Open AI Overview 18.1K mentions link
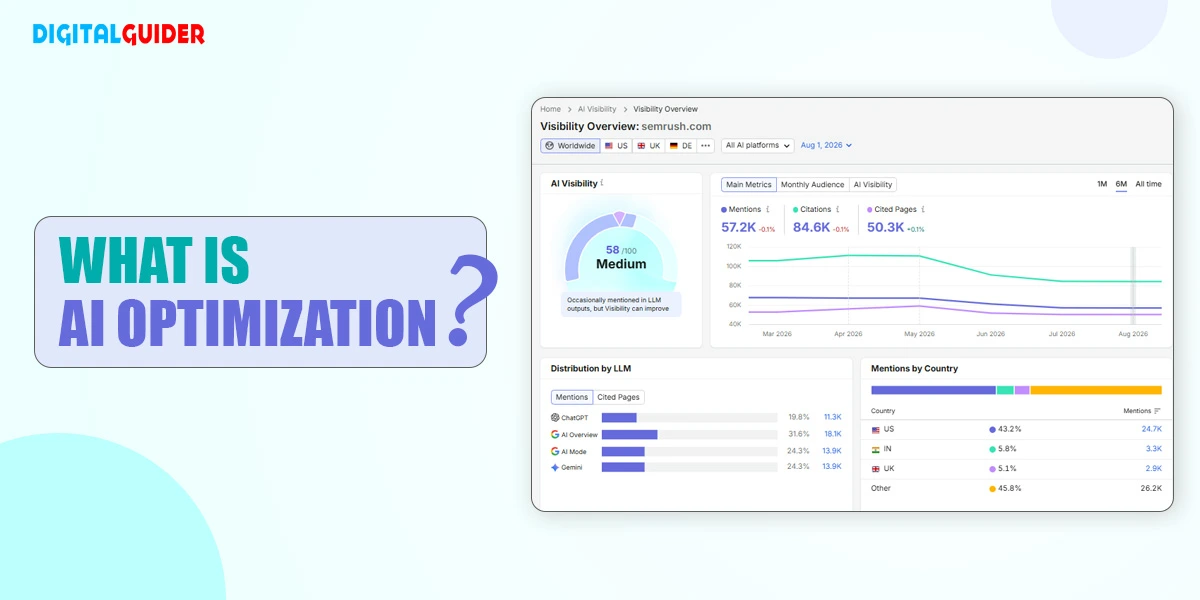 [x=832, y=435]
